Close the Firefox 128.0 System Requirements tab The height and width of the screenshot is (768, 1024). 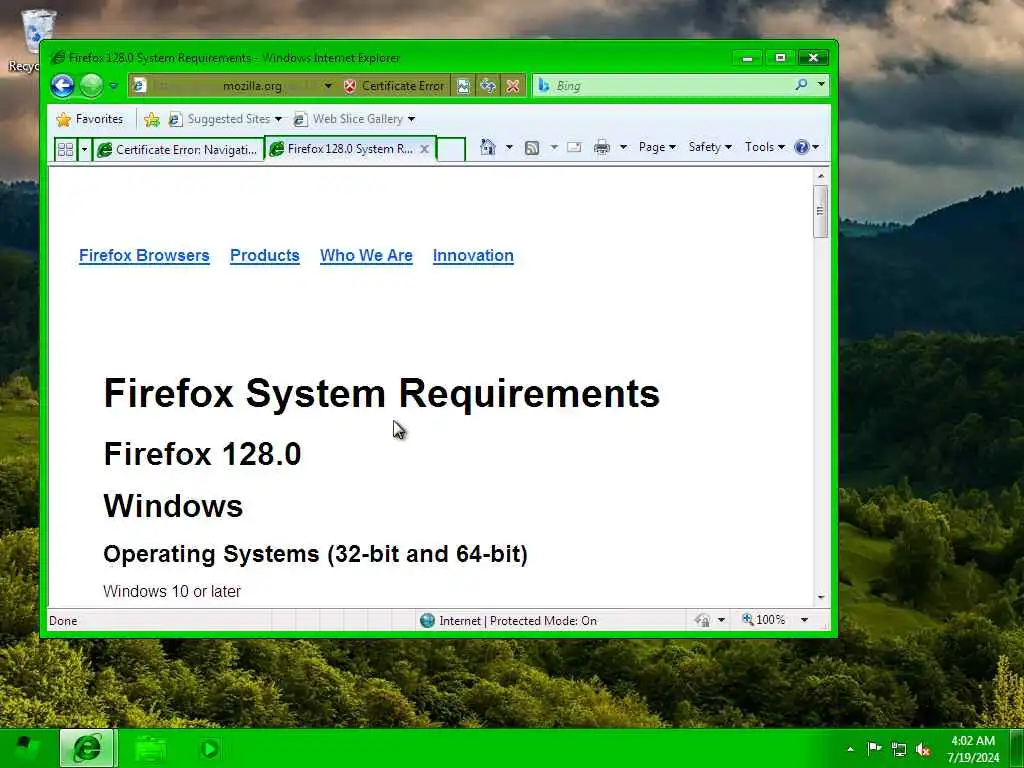[424, 149]
